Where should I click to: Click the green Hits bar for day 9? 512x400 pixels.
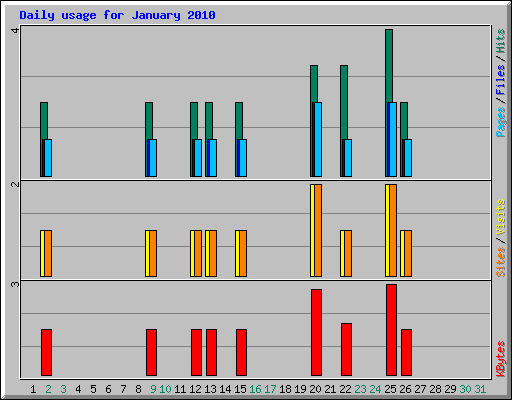pos(149,121)
